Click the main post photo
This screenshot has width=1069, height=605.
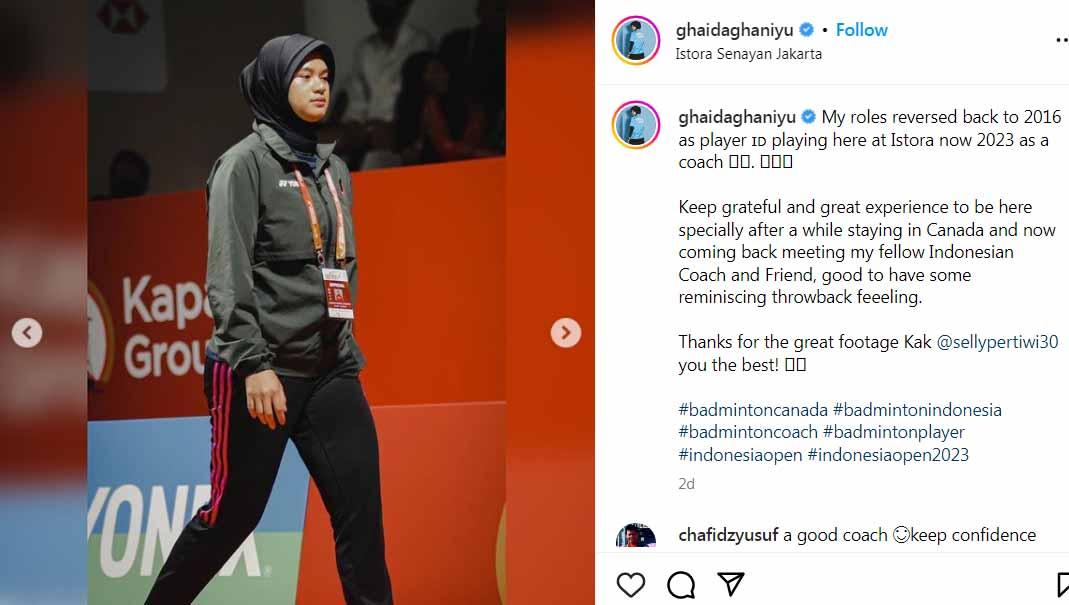(297, 302)
